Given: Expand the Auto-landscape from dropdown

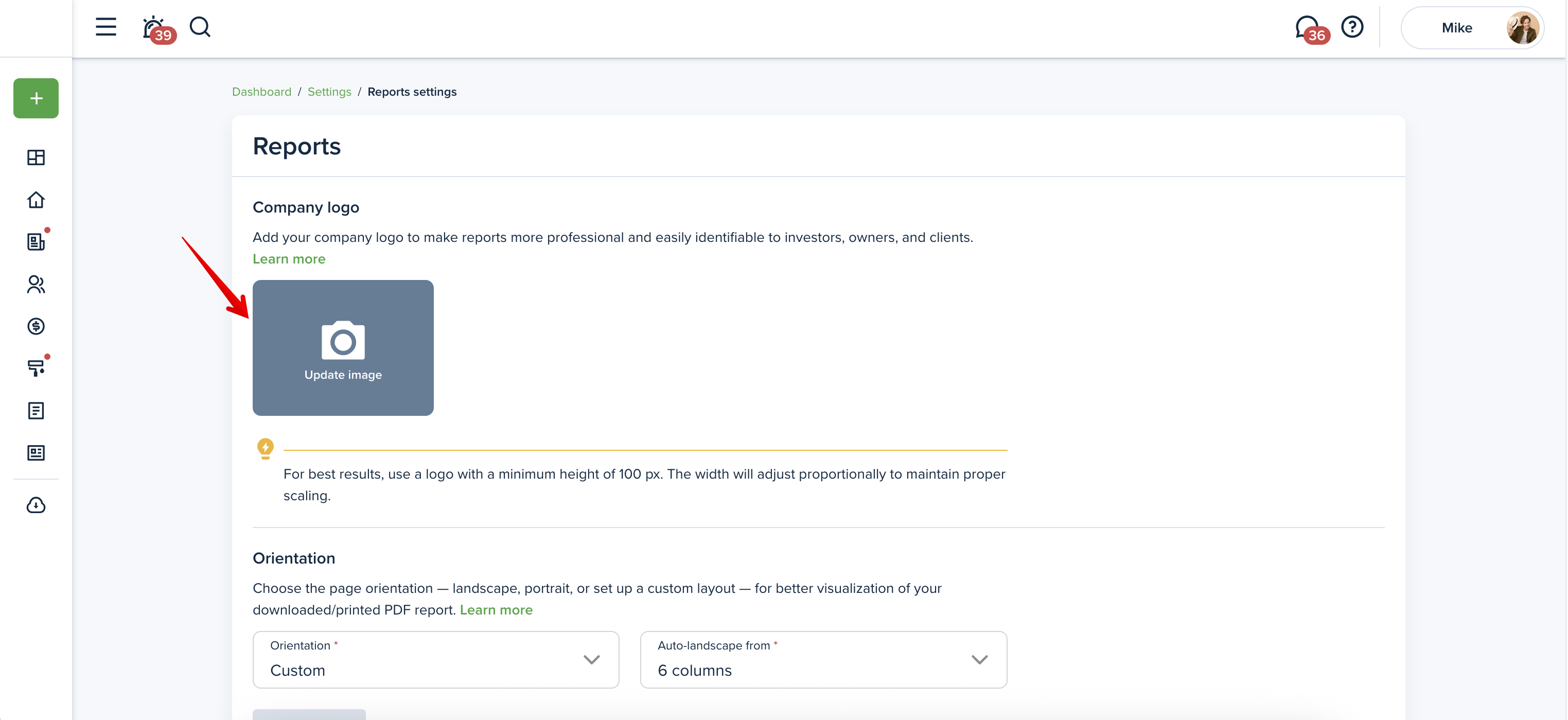Looking at the screenshot, I should point(823,660).
